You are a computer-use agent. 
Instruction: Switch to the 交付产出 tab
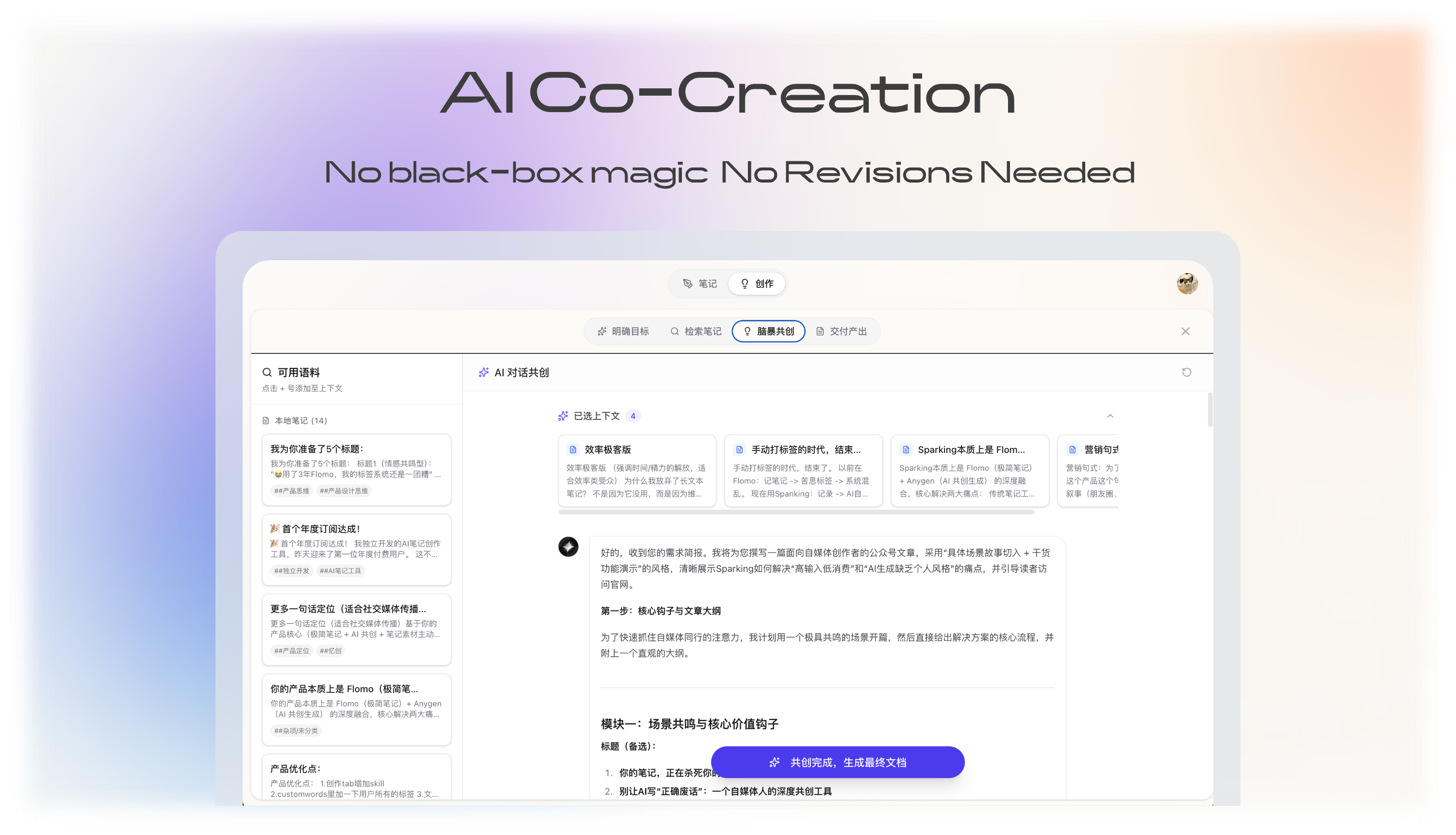click(842, 331)
